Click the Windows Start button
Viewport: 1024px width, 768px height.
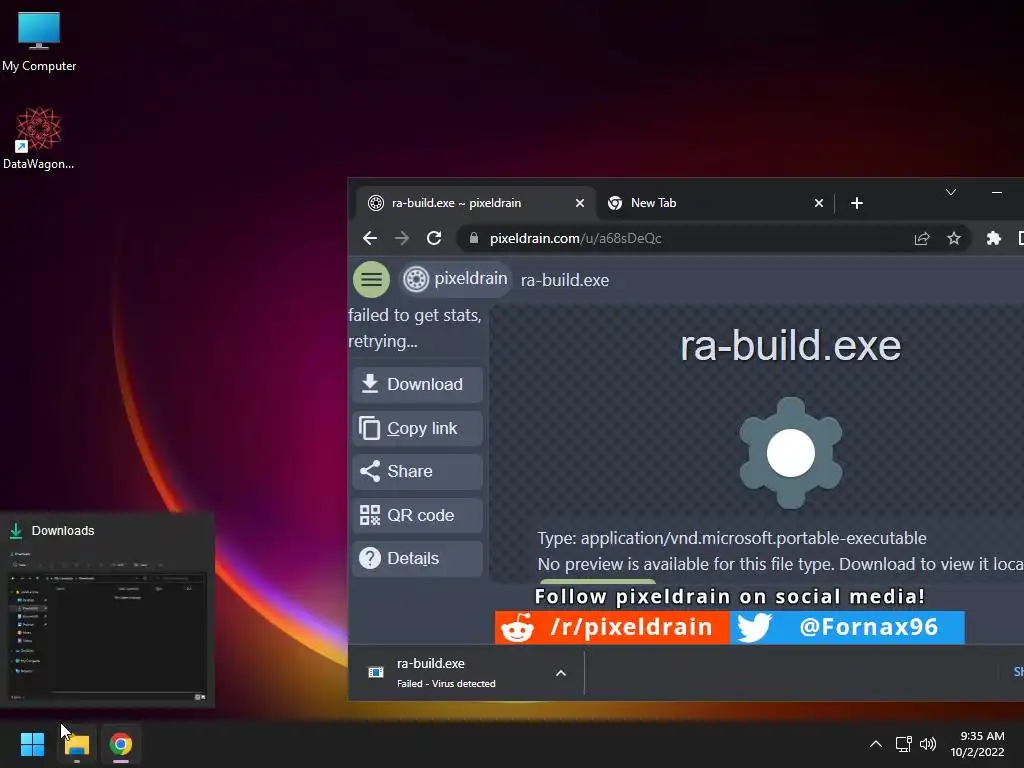(32, 744)
